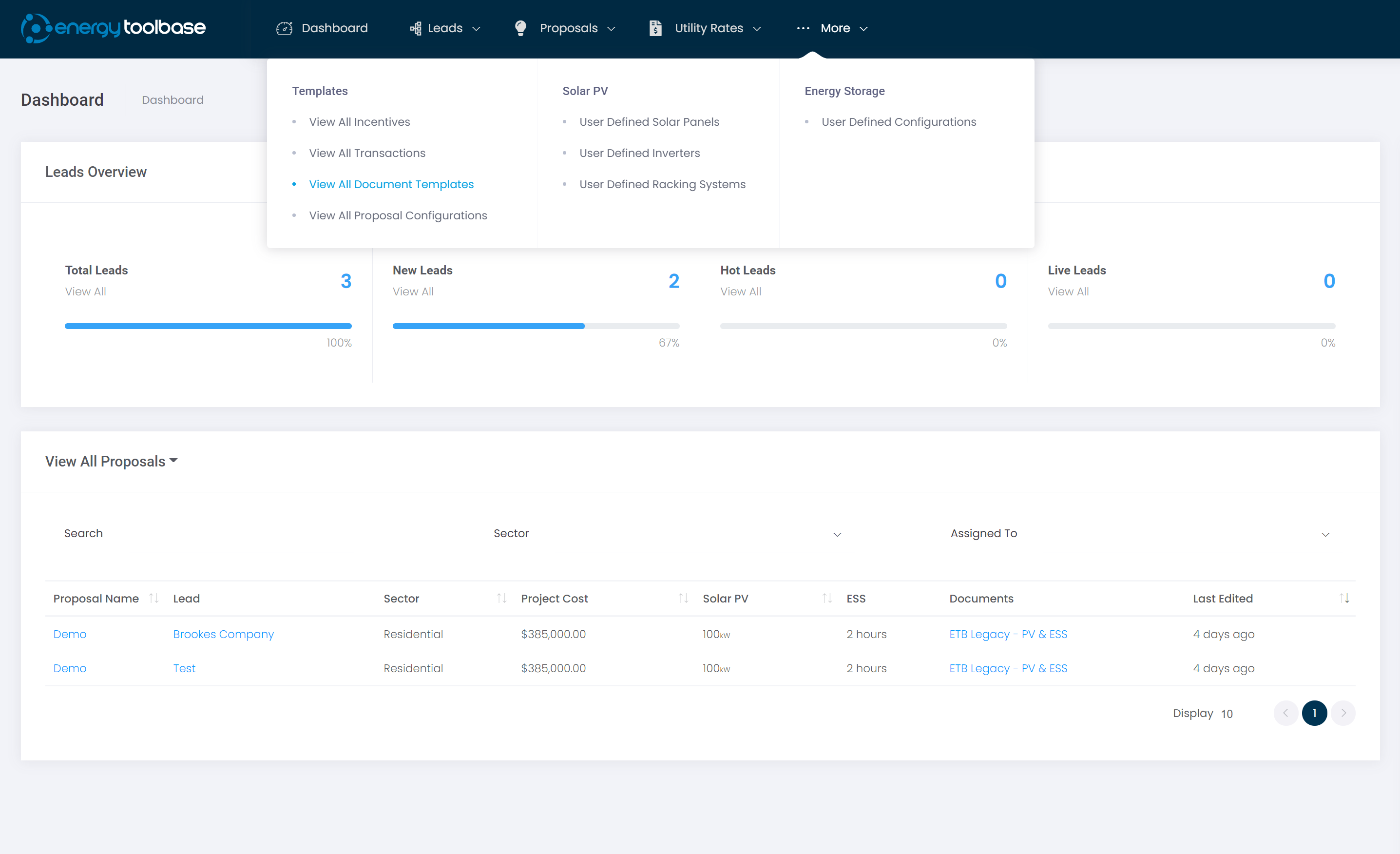Select View All Transactions

click(x=367, y=153)
